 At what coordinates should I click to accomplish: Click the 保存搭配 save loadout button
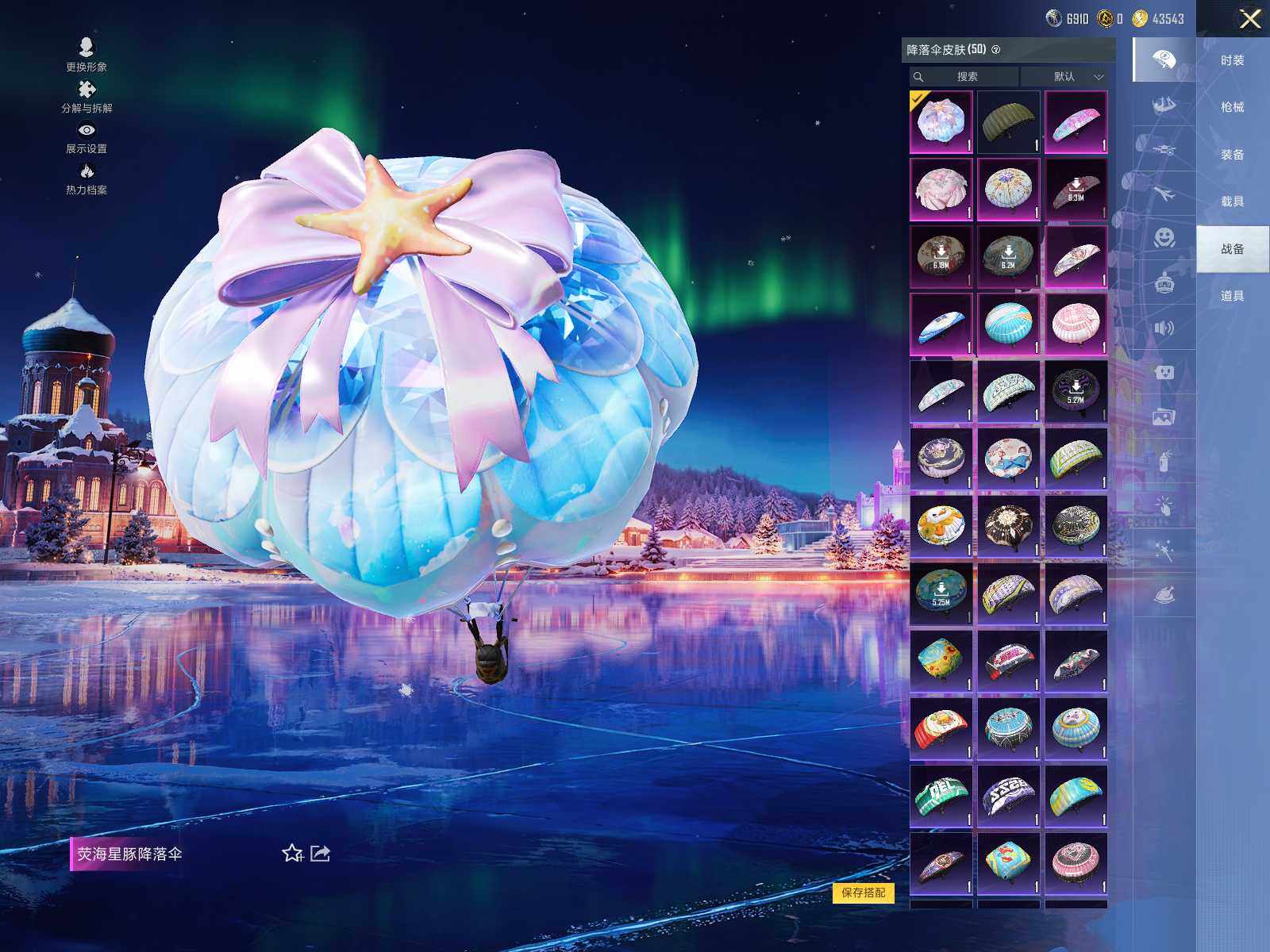864,892
